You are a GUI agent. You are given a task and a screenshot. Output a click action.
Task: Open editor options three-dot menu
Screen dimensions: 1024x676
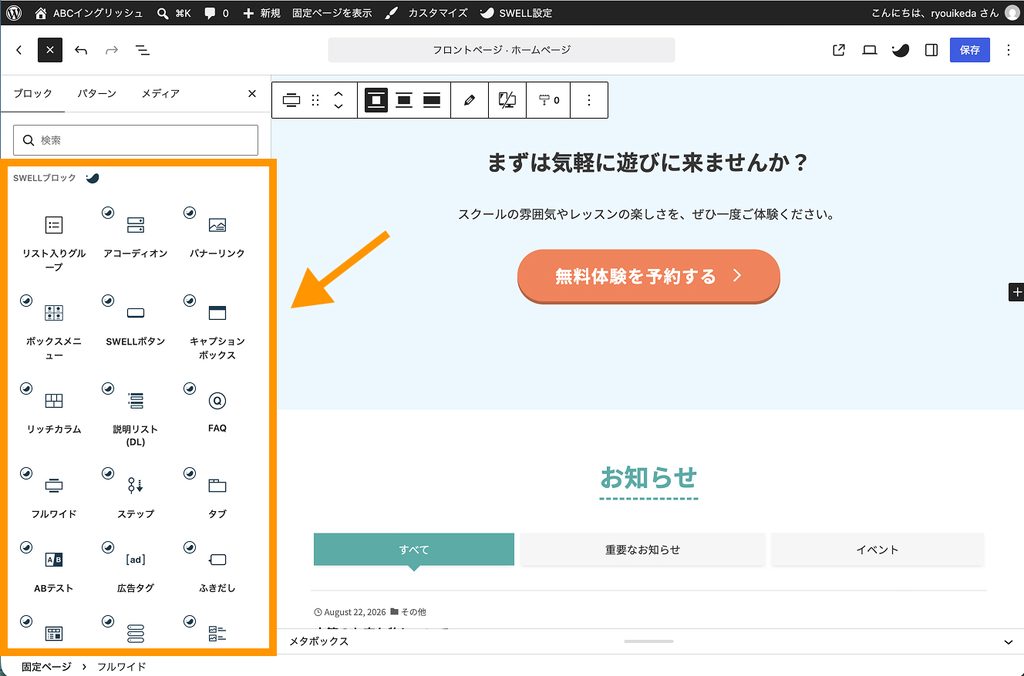coord(1008,50)
